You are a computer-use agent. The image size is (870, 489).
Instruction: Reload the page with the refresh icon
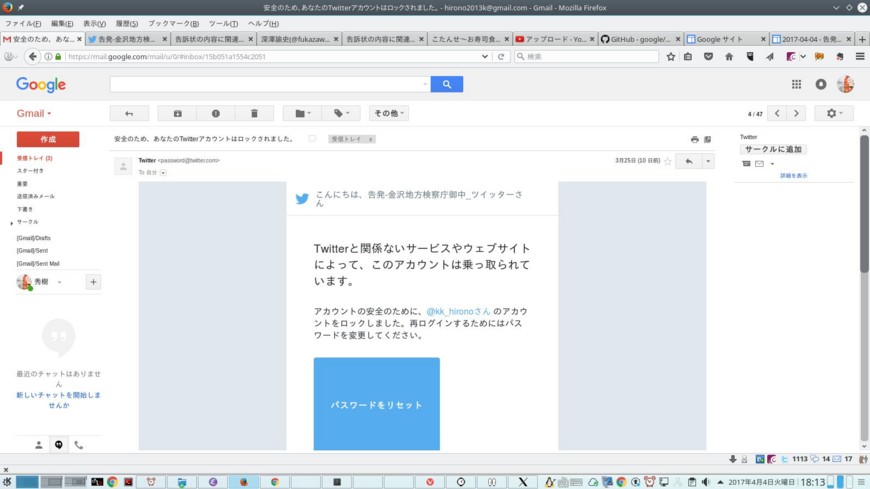pos(500,57)
